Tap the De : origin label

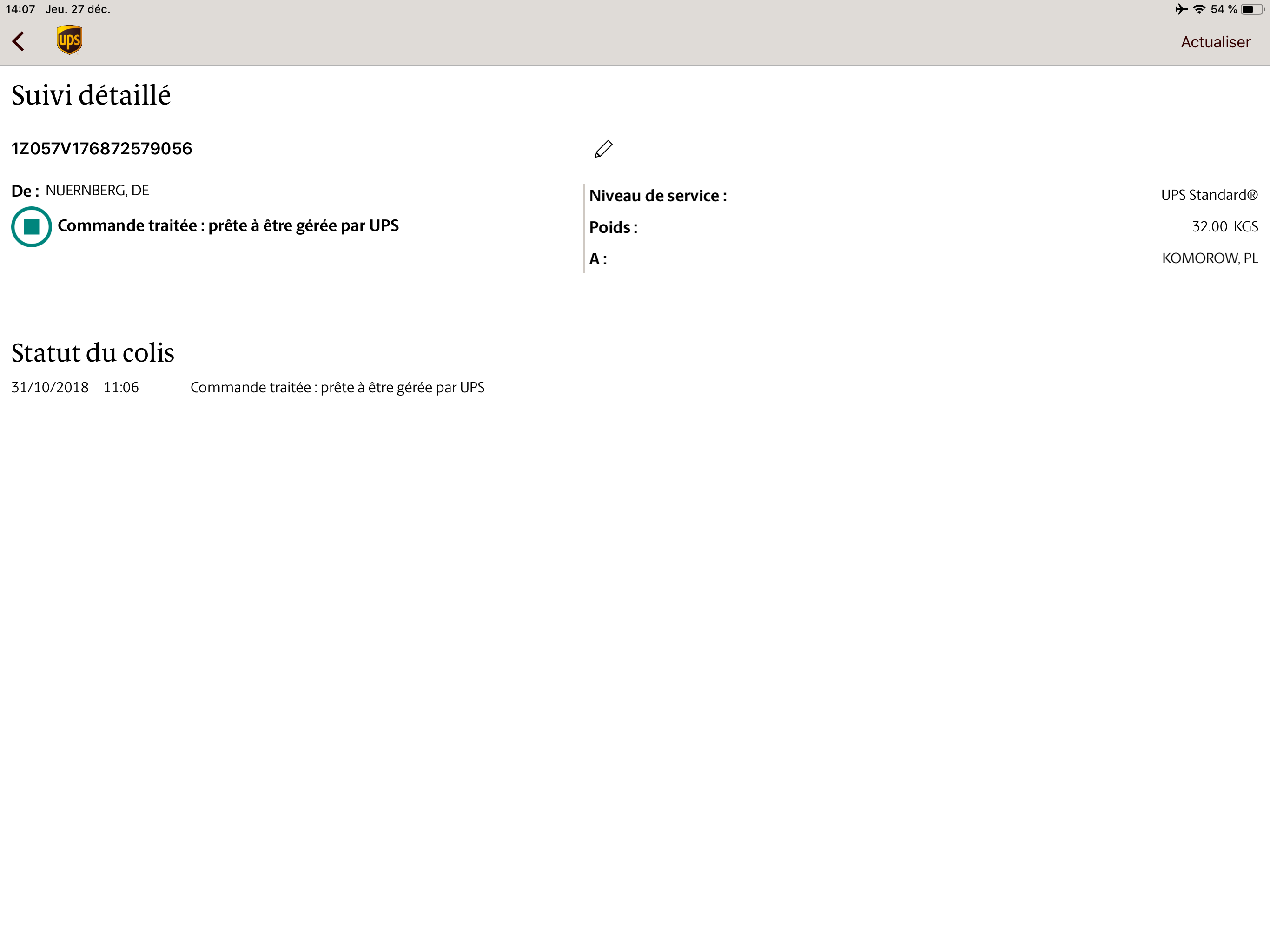(x=25, y=191)
